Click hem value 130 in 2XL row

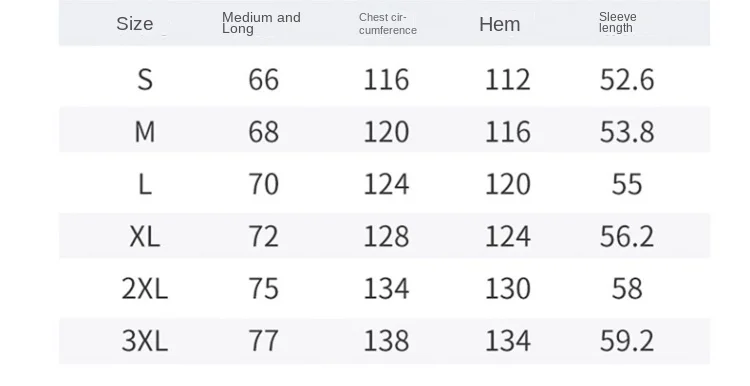pyautogui.click(x=508, y=288)
